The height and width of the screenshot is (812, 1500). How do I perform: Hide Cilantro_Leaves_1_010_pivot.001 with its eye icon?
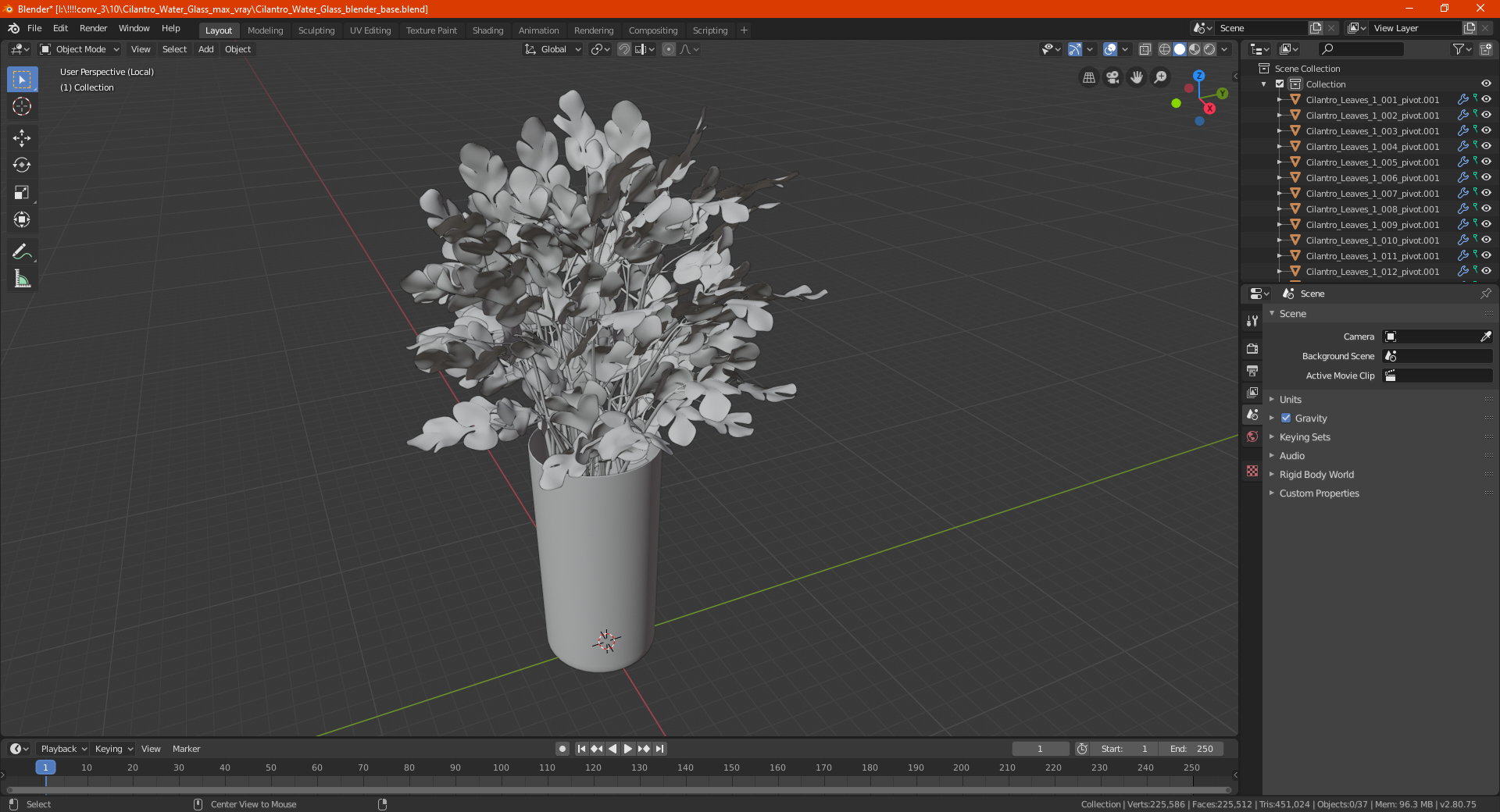[x=1486, y=240]
